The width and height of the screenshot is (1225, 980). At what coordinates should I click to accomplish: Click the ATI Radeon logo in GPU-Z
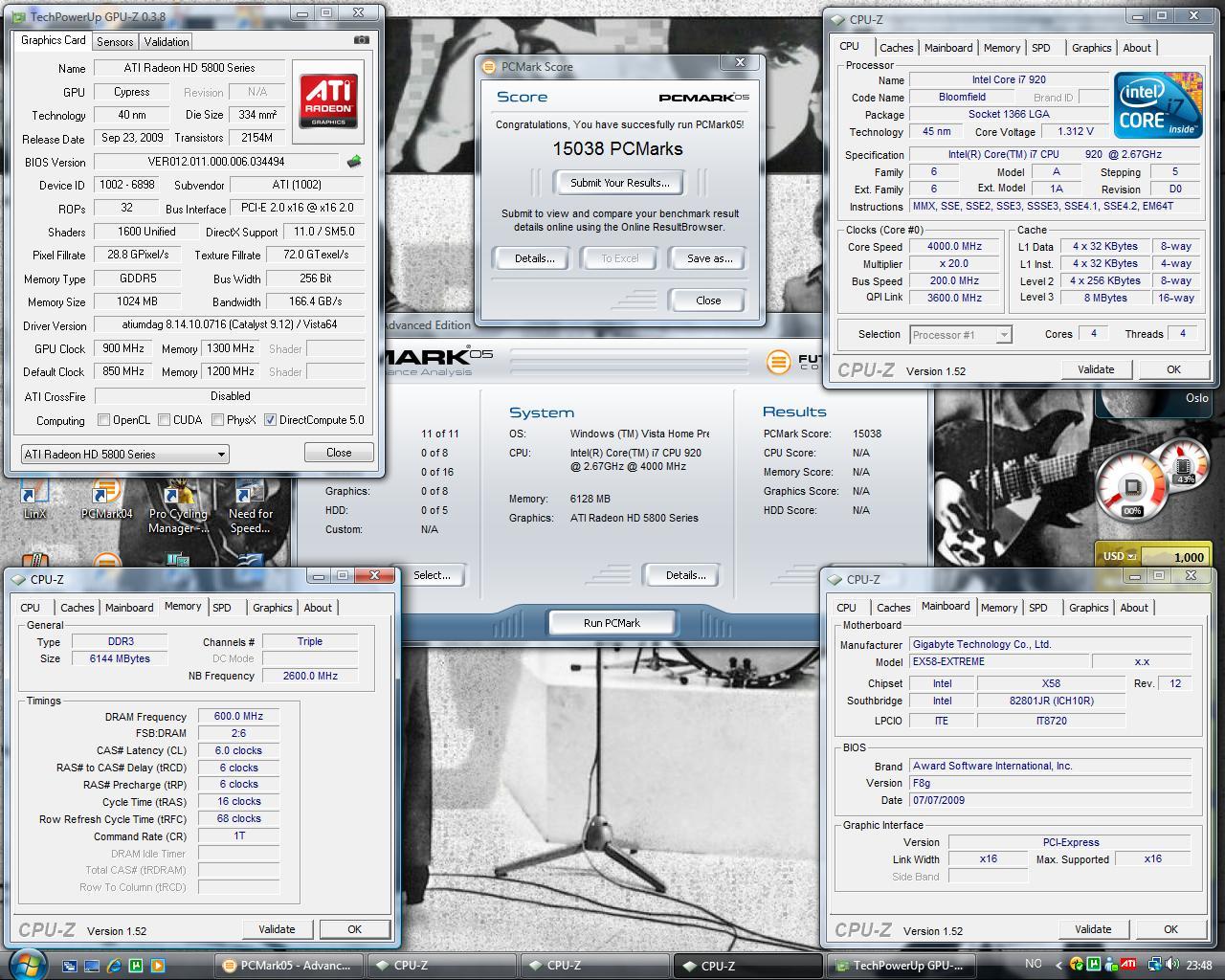click(328, 102)
